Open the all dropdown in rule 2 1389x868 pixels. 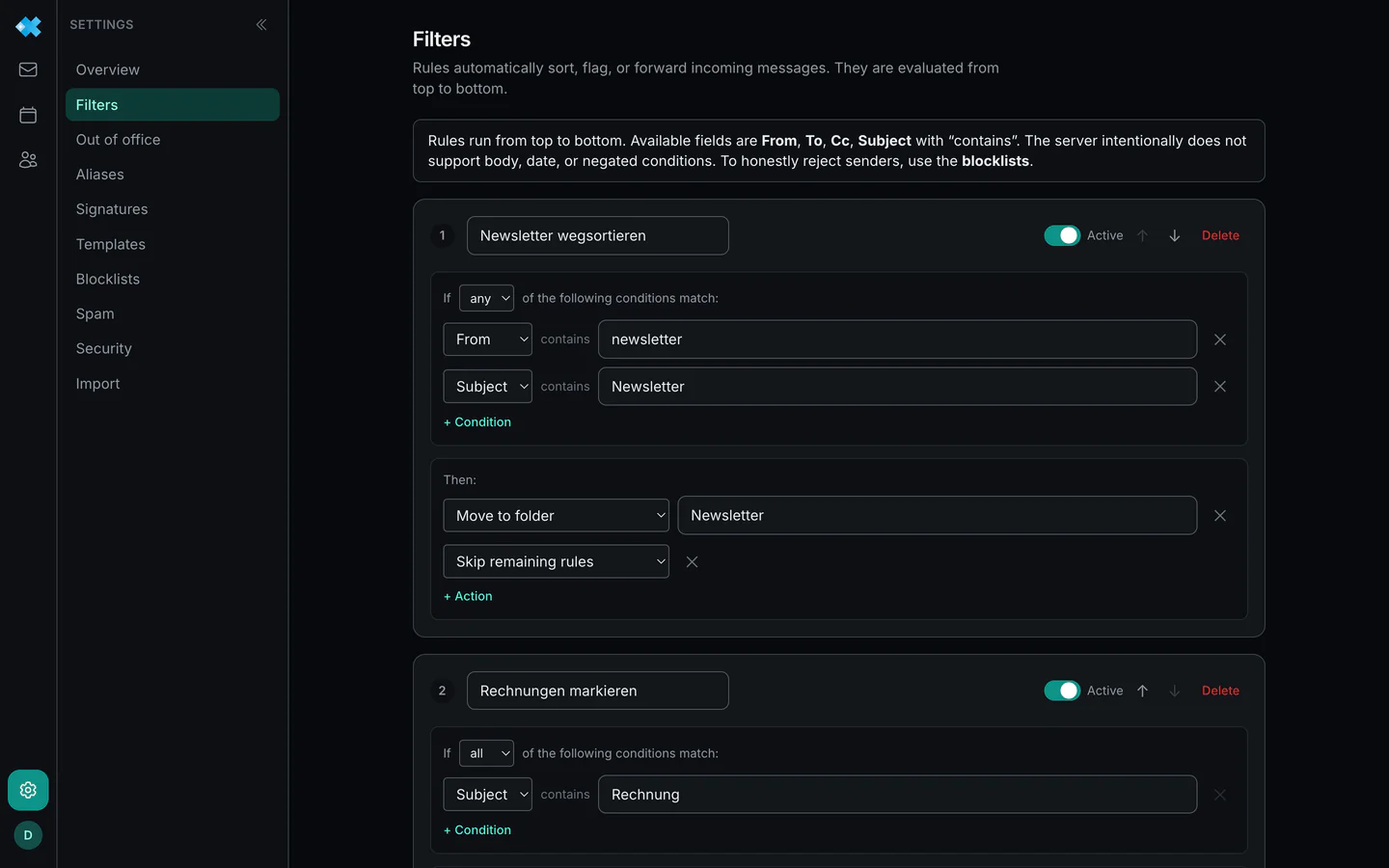coord(486,753)
